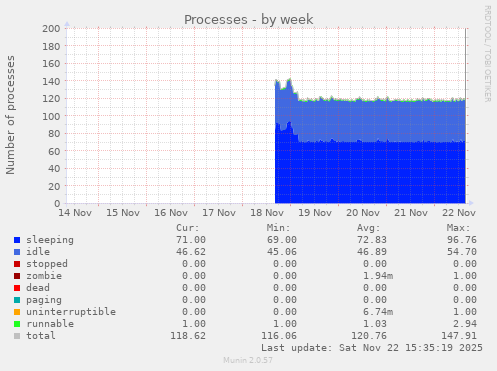Click the '20 Nov' x-axis label
Screen dimensions: 497x371
(x=363, y=213)
